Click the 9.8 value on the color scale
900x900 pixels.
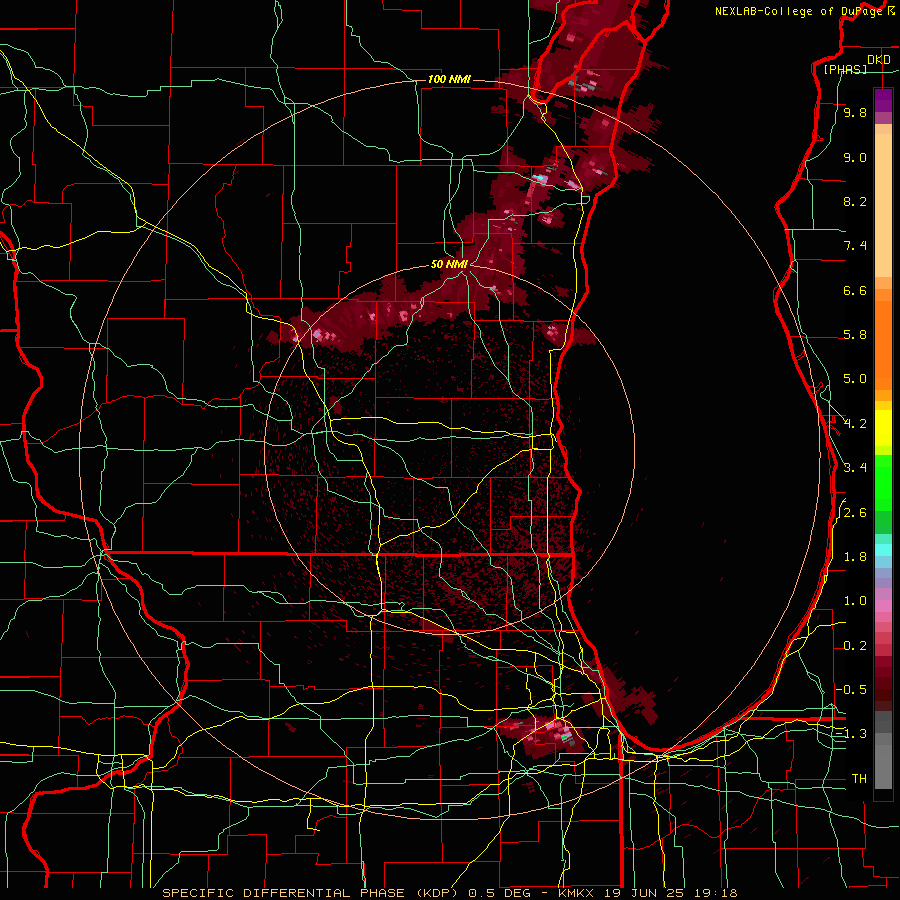pyautogui.click(x=855, y=112)
